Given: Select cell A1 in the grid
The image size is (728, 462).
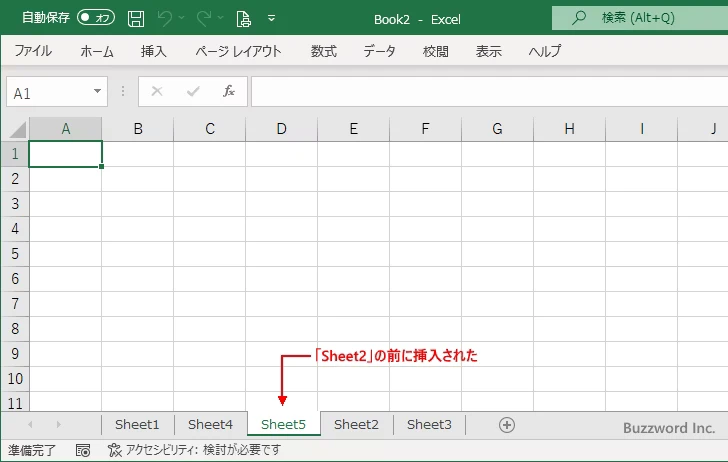Looking at the screenshot, I should (65, 154).
